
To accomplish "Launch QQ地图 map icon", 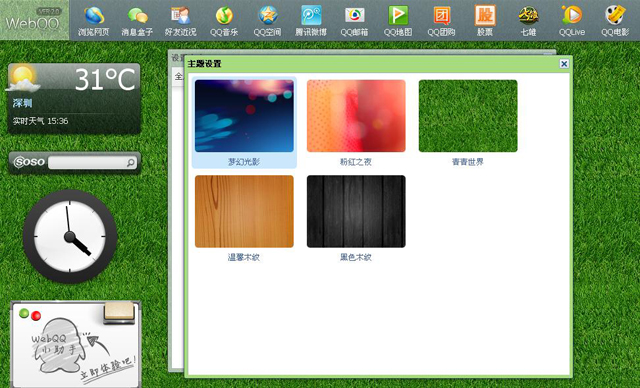I will point(398,20).
